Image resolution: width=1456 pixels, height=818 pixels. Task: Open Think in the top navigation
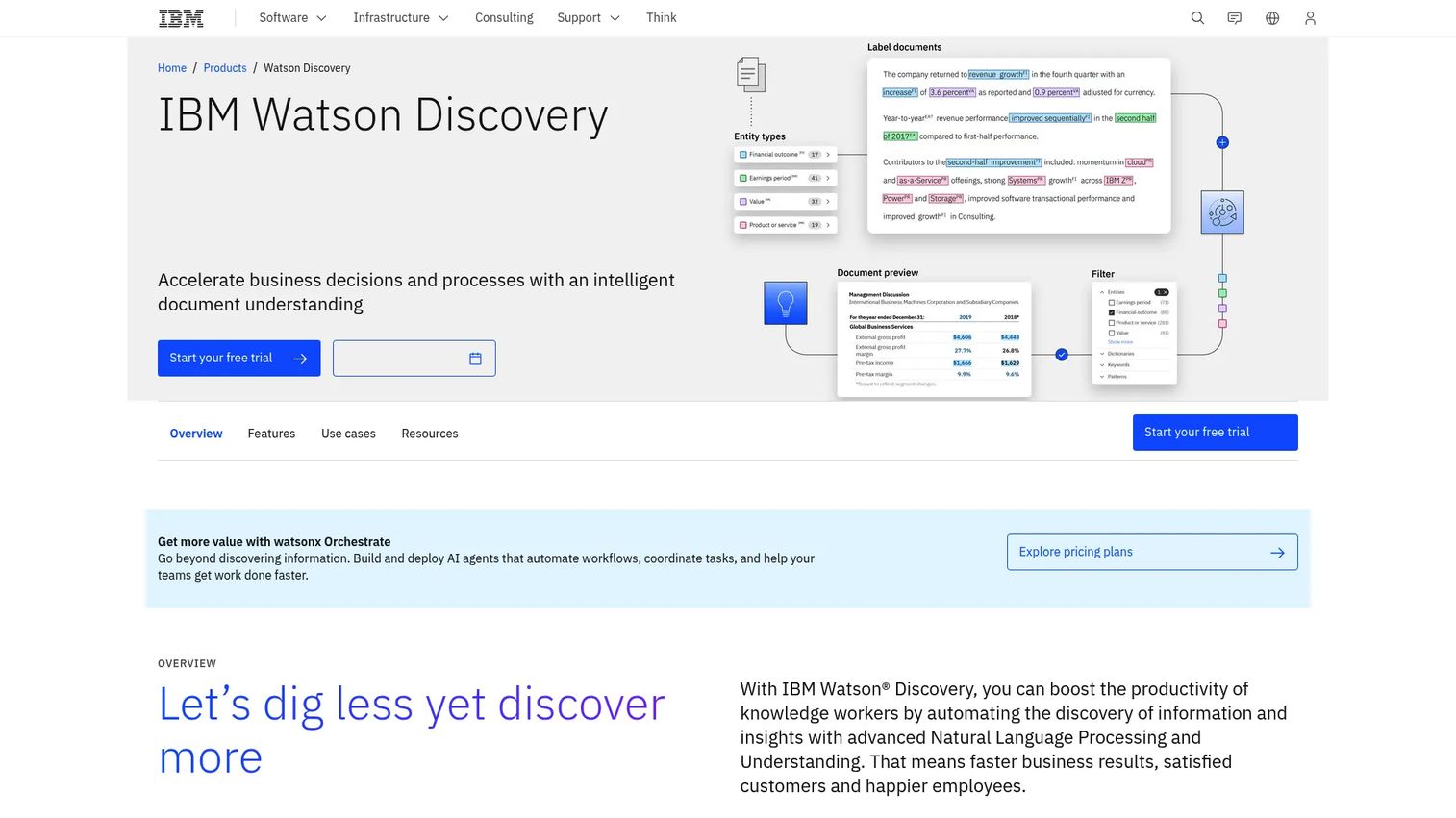[662, 18]
